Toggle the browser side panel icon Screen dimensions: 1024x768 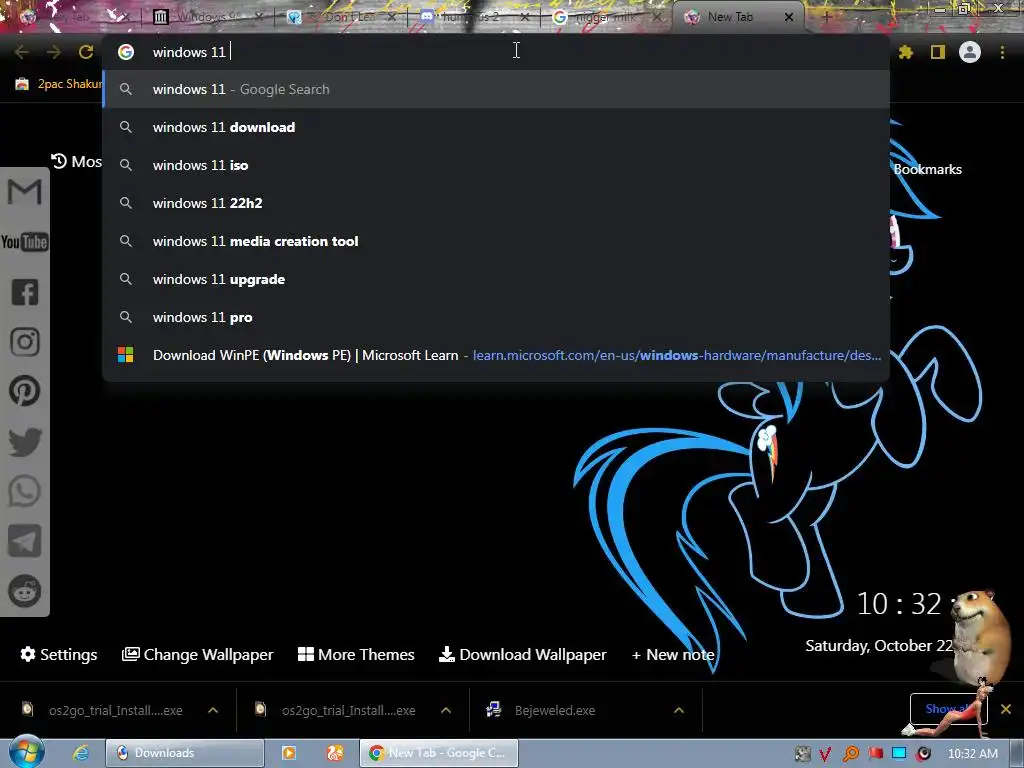pos(938,52)
